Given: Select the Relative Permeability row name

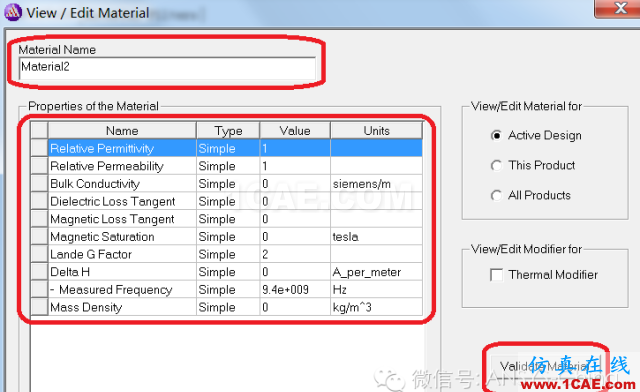Looking at the screenshot, I should pos(122,166).
